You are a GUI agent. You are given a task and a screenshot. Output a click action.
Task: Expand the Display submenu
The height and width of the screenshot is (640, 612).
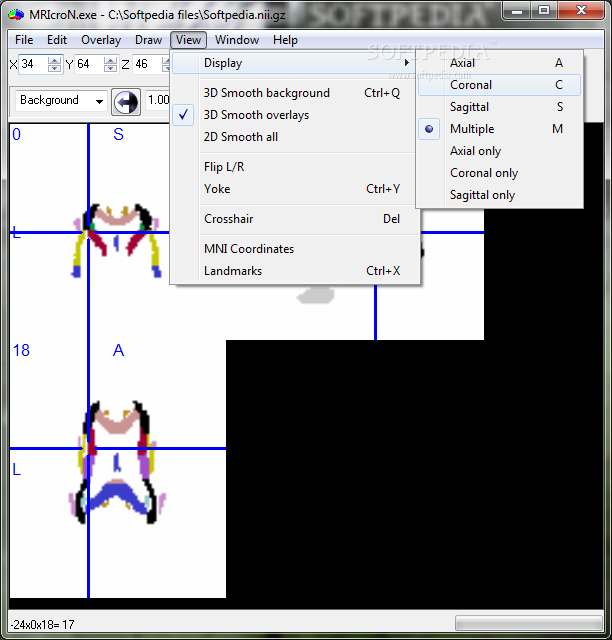pyautogui.click(x=293, y=63)
